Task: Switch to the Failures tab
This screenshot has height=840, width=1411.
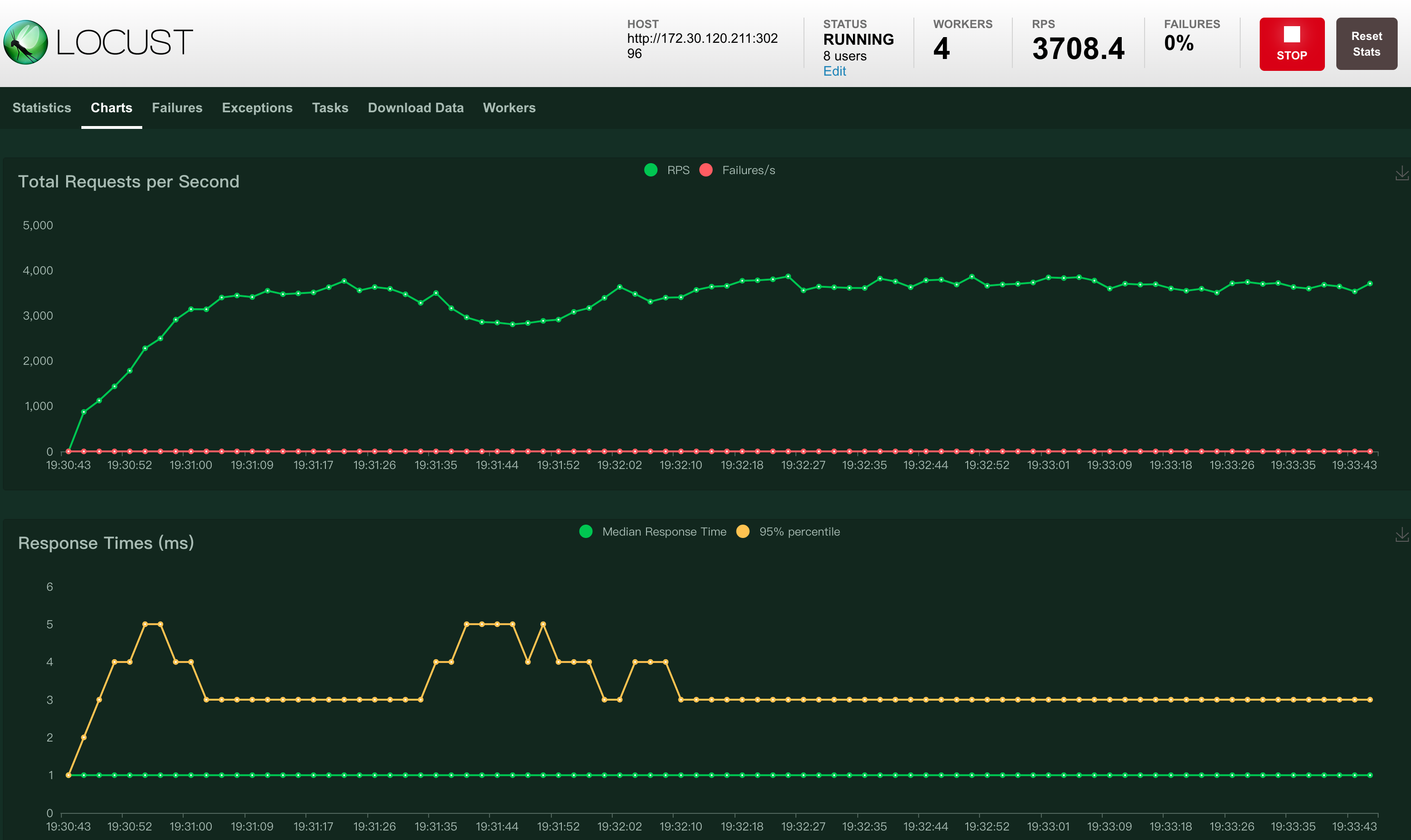Action: (x=177, y=107)
